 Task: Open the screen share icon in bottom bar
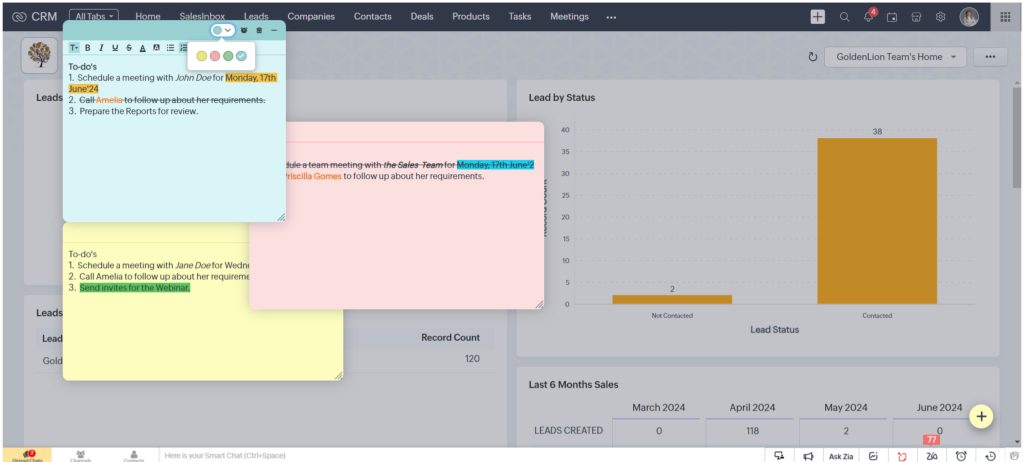(x=778, y=456)
